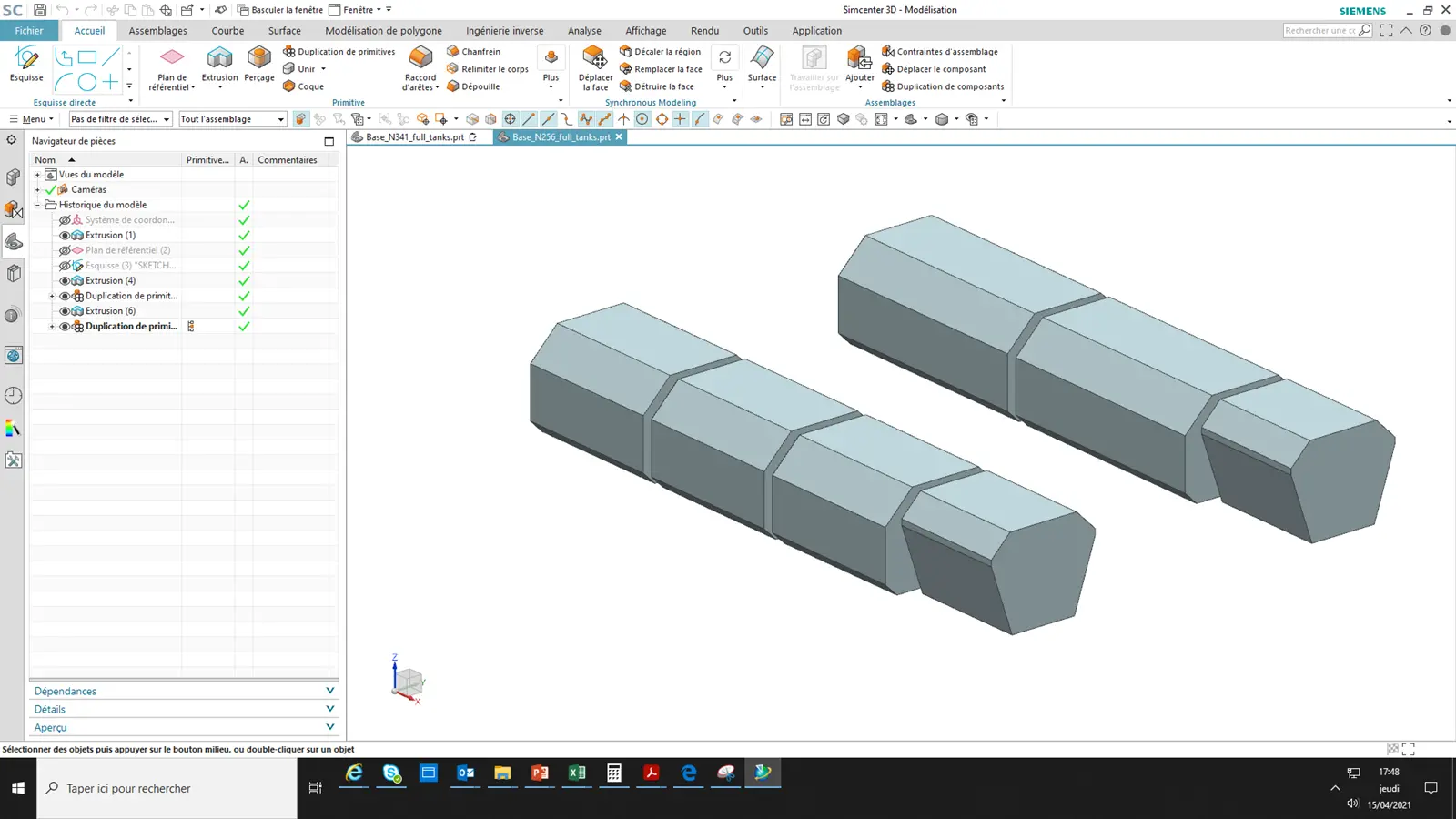This screenshot has height=819, width=1456.
Task: Expand the Dépendances panel
Action: pyautogui.click(x=184, y=691)
